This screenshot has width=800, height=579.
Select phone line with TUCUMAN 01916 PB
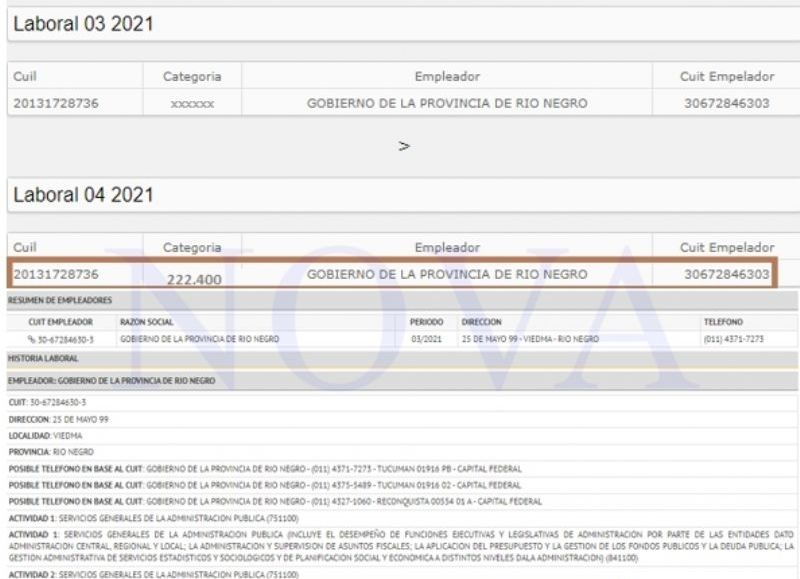pyautogui.click(x=265, y=469)
